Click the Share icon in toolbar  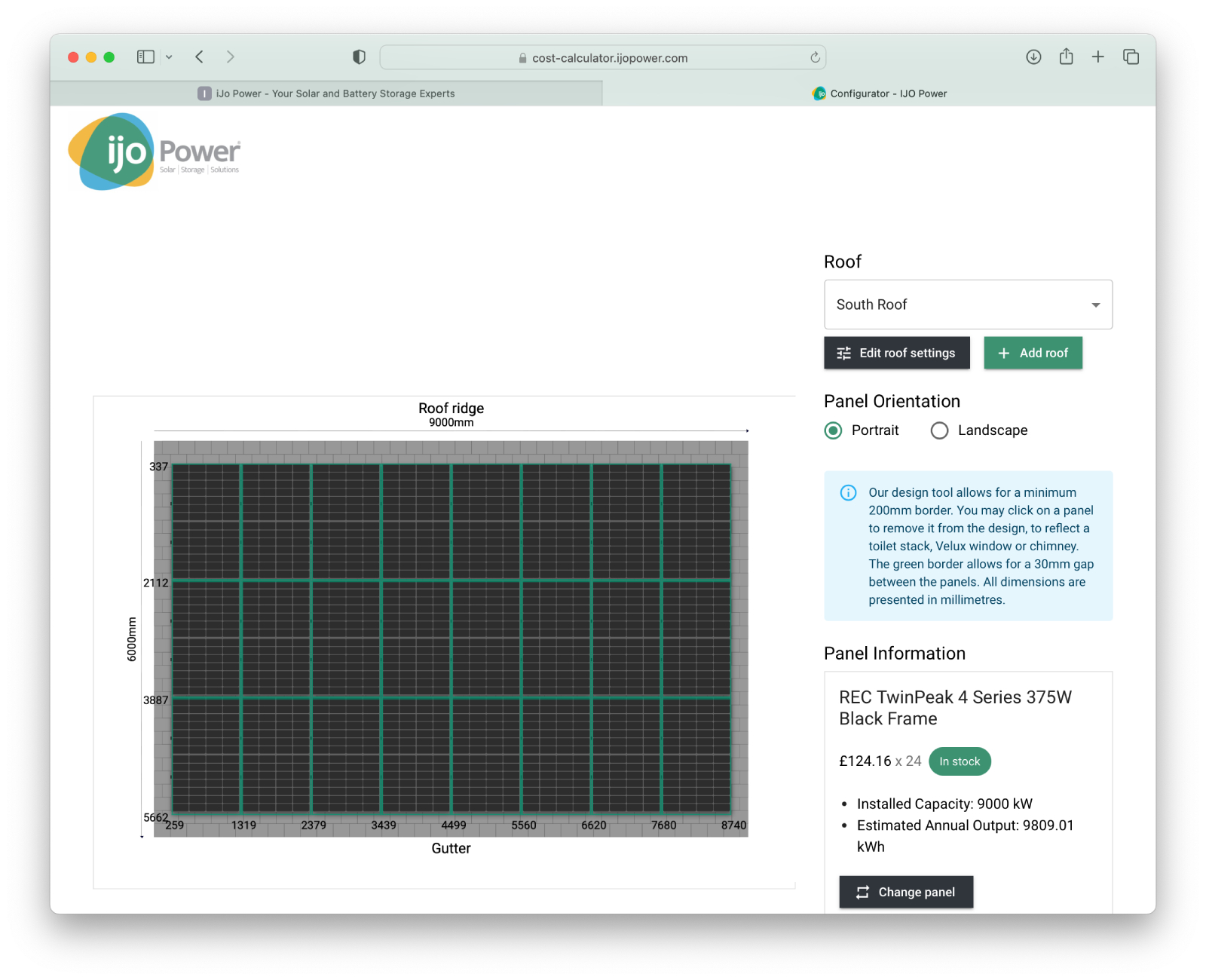coord(1066,57)
